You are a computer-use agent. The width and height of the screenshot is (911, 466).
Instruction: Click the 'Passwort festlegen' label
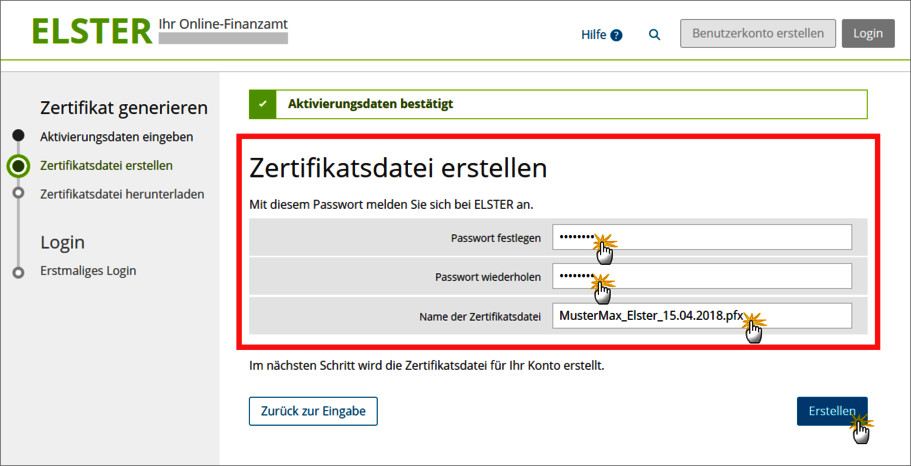pos(496,238)
